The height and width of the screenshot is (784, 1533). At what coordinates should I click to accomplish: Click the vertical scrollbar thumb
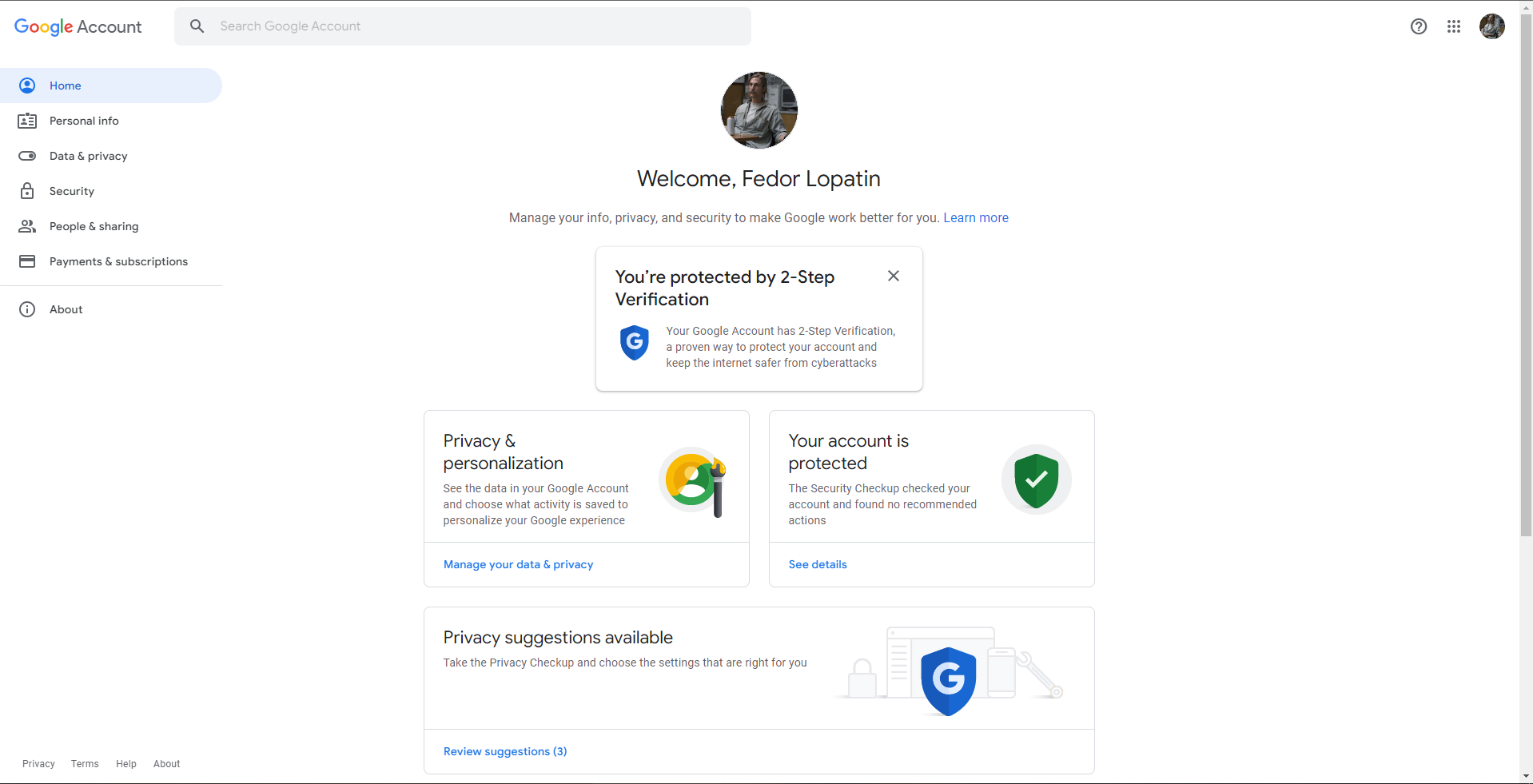point(1526,274)
